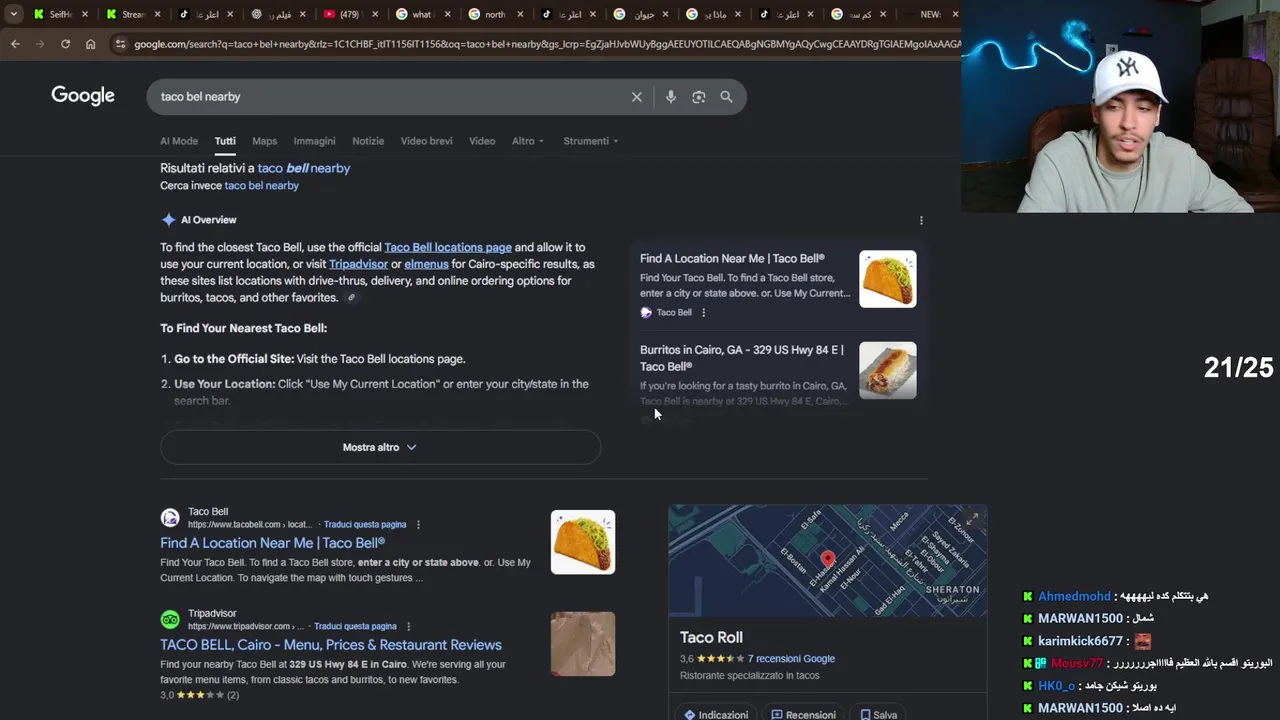Image resolution: width=1280 pixels, height=720 pixels.
Task: Open the Burritos in Cairo, GA source card
Action: coord(742,358)
